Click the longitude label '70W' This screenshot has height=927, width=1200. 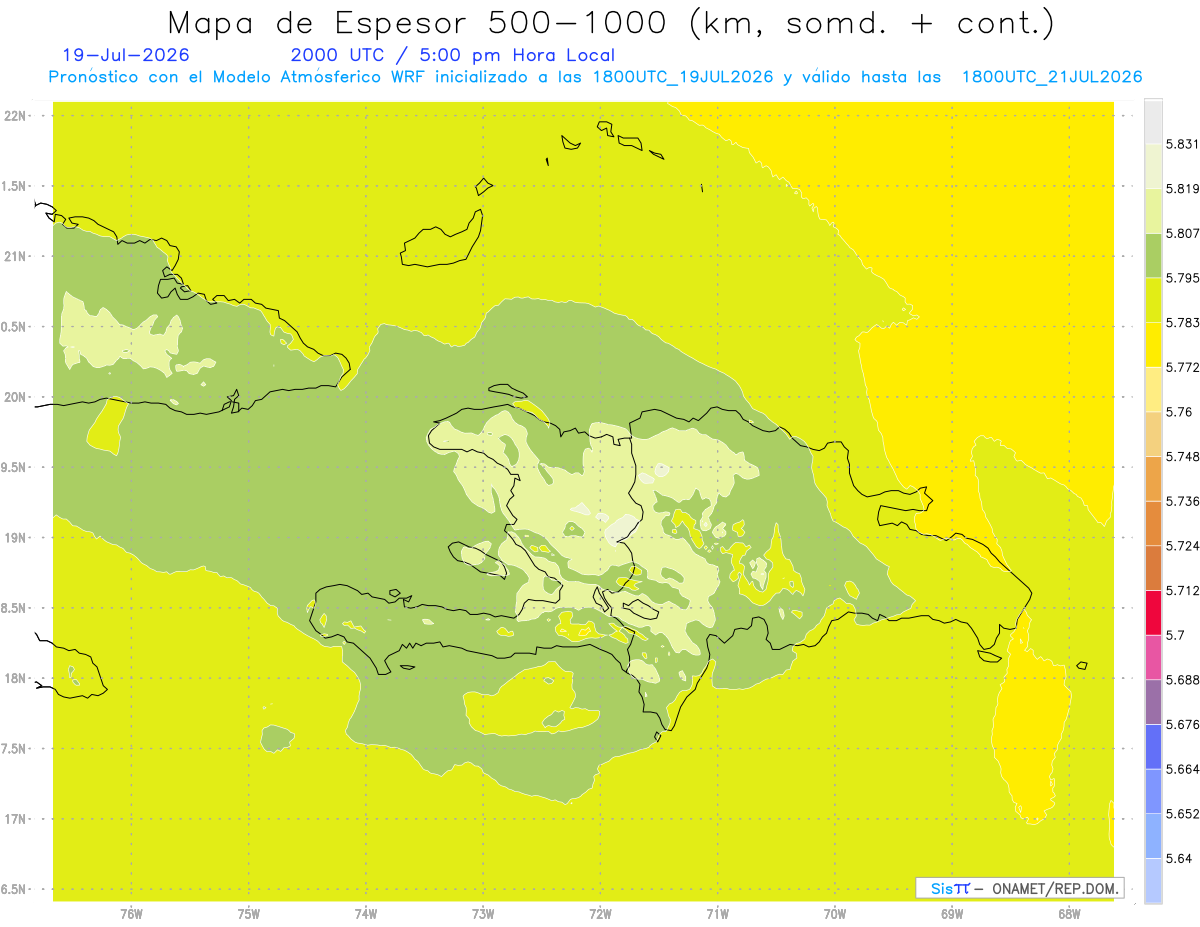(835, 913)
